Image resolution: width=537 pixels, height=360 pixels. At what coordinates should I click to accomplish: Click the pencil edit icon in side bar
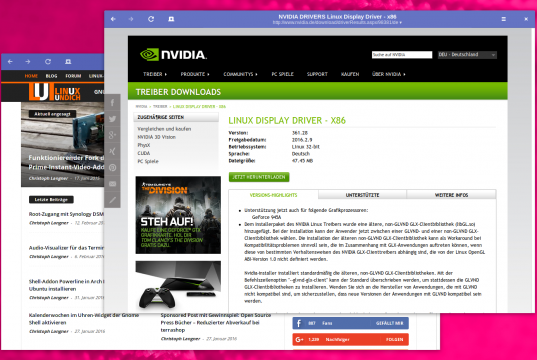pos(112,200)
